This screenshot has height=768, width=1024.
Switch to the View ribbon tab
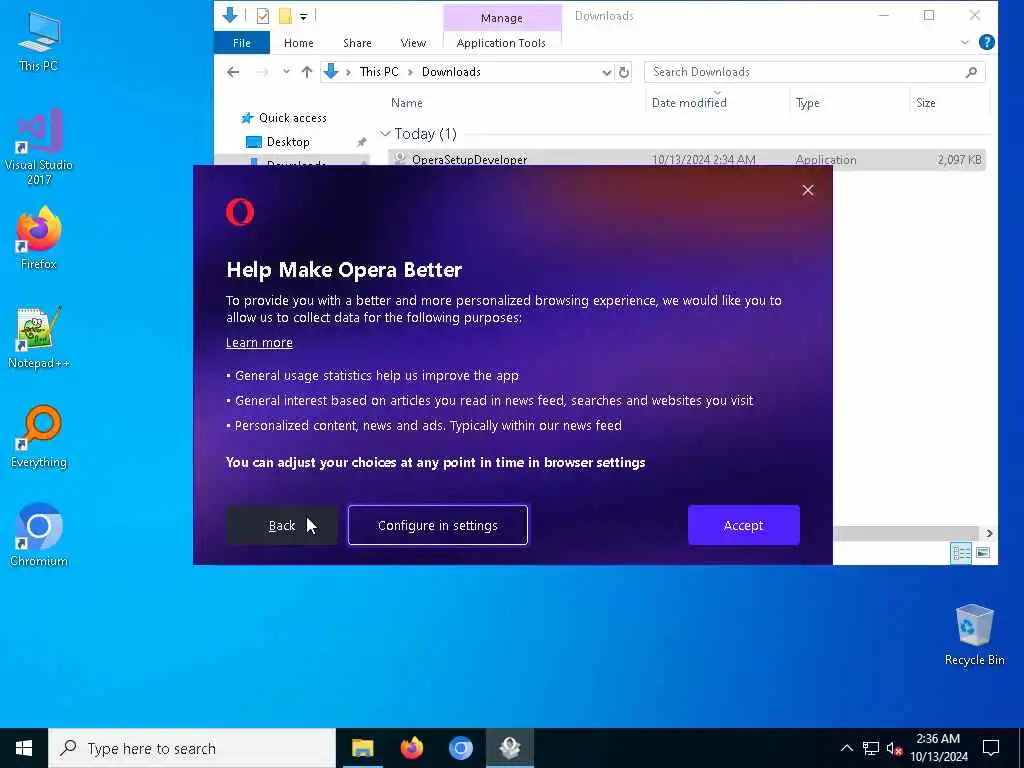[413, 43]
